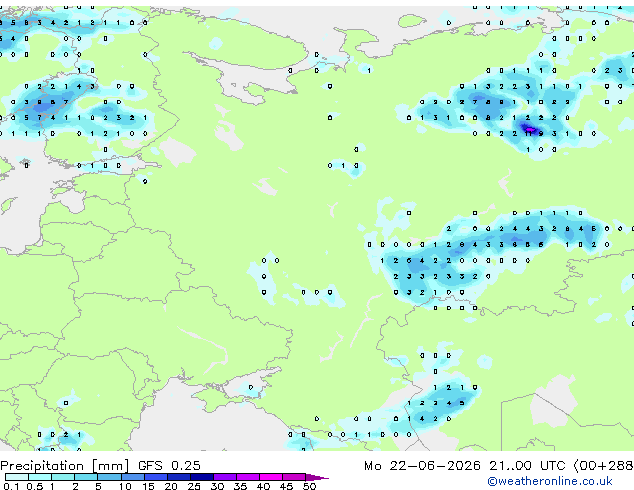This screenshot has width=634, height=490.
Task: Click the 45–50 mm legend color box
Action: click(x=294, y=477)
